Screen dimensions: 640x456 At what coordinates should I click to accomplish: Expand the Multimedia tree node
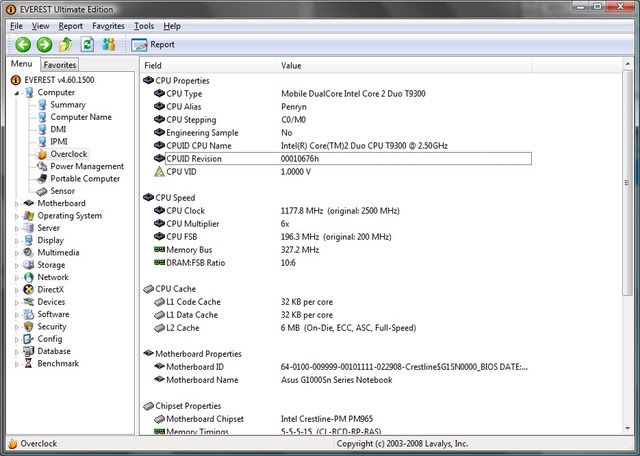(x=17, y=253)
